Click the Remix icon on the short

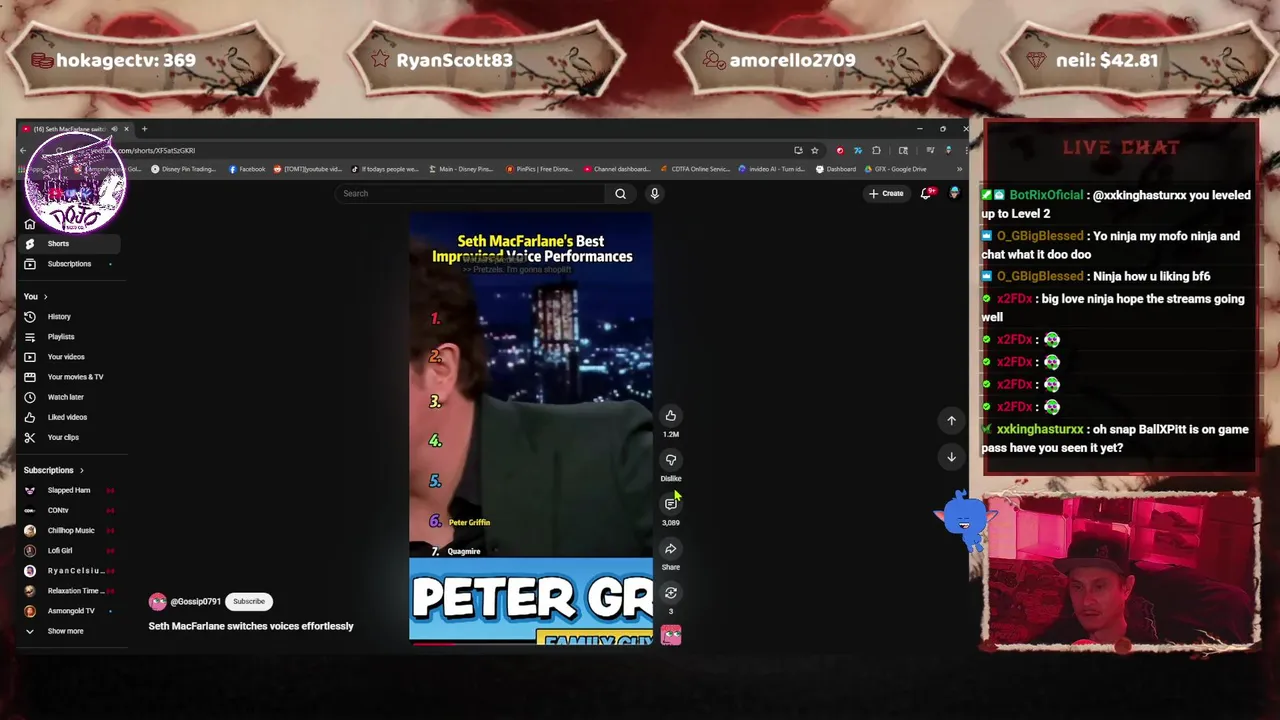pyautogui.click(x=671, y=593)
